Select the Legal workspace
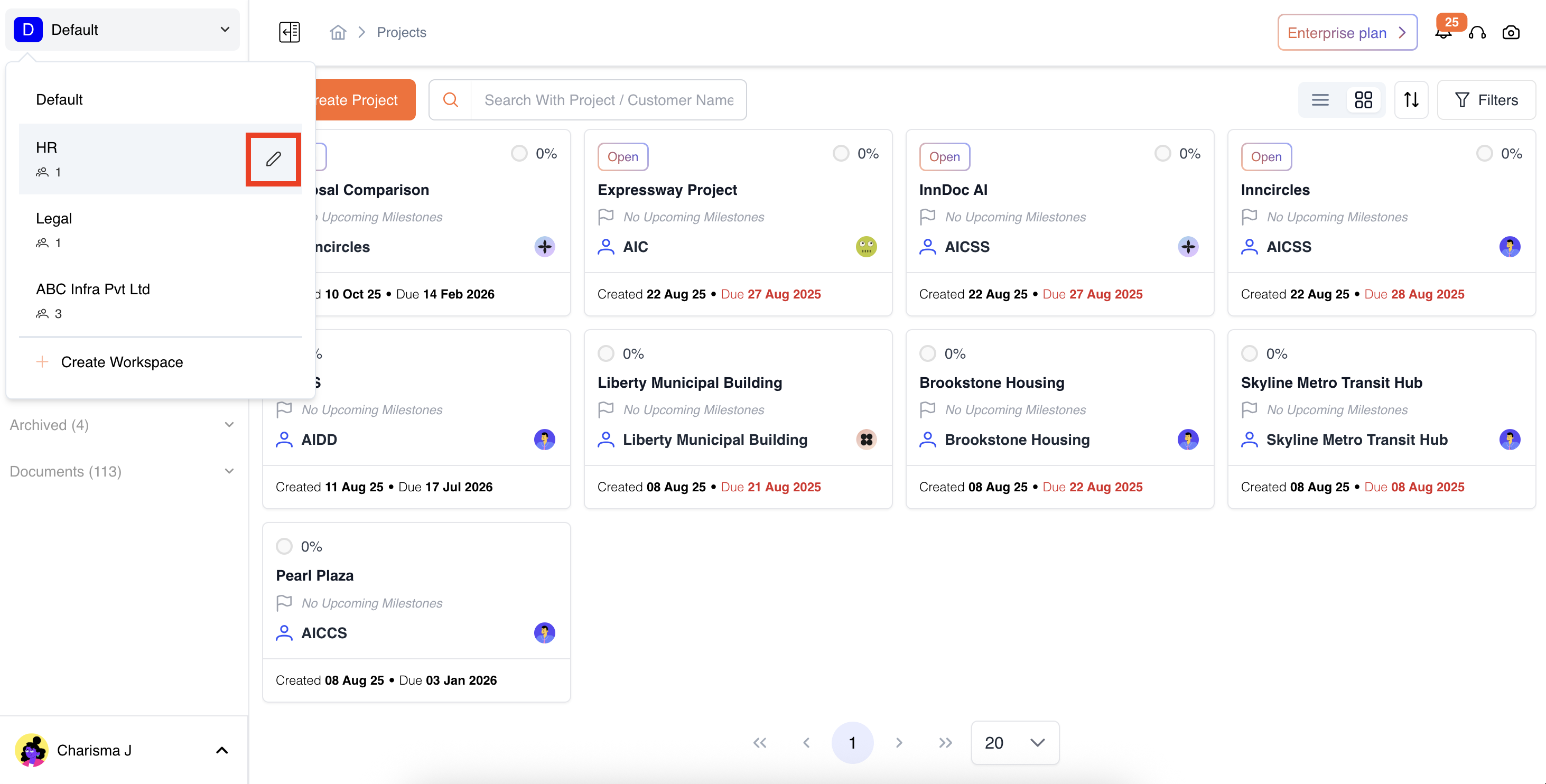This screenshot has width=1546, height=784. (x=54, y=219)
